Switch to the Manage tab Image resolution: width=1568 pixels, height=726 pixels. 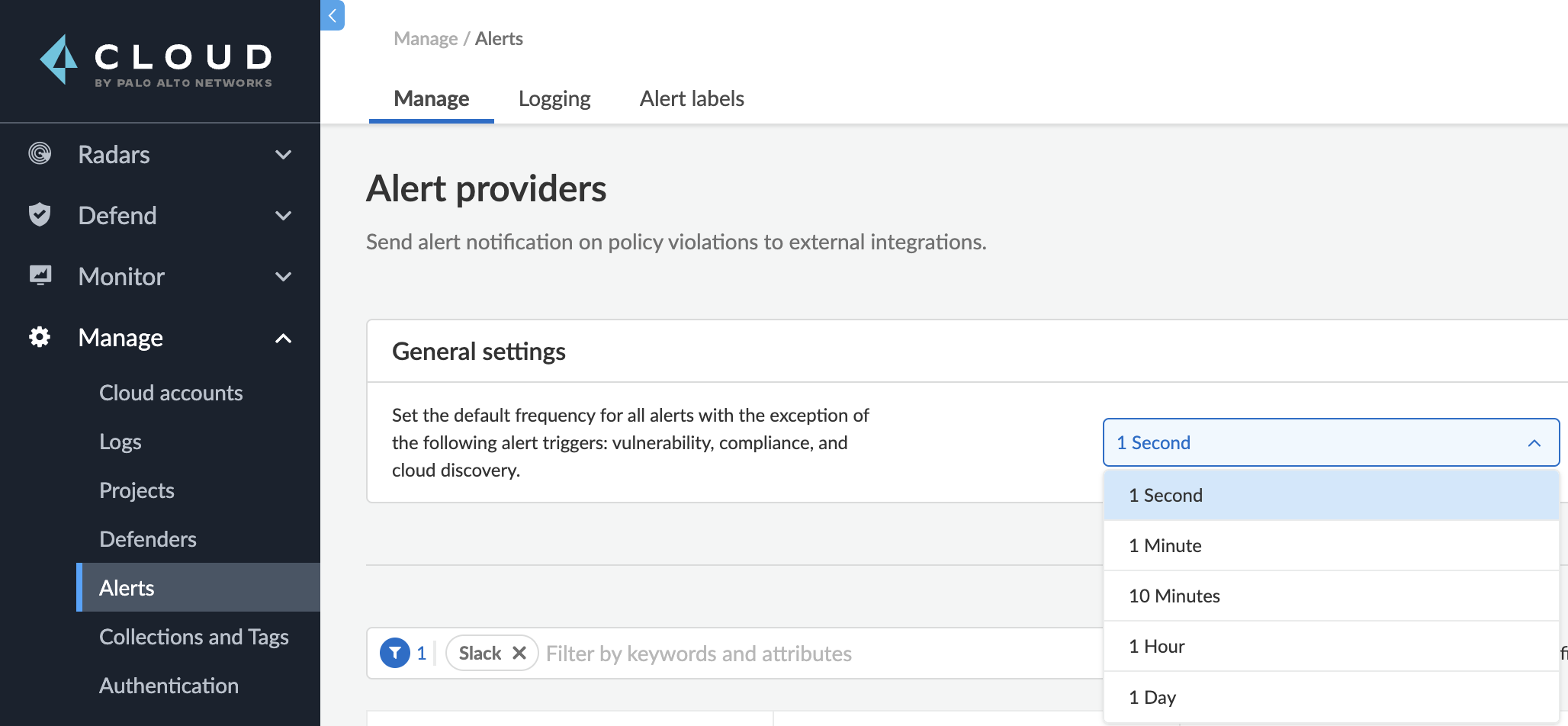point(432,99)
